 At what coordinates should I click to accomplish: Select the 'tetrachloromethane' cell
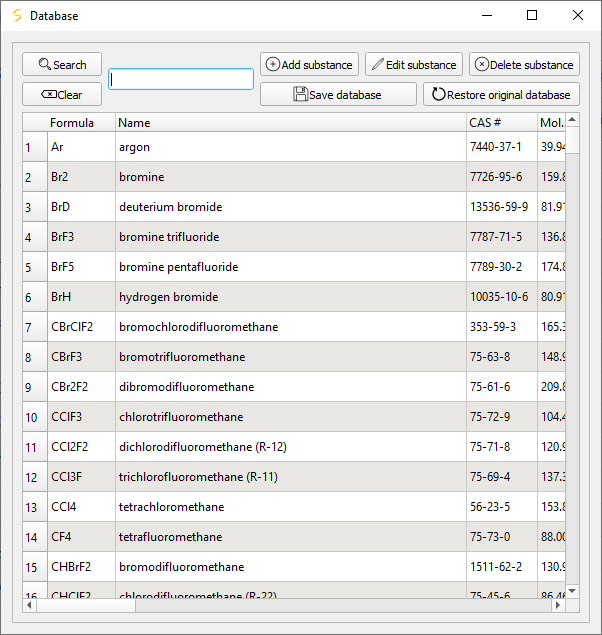click(x=291, y=507)
